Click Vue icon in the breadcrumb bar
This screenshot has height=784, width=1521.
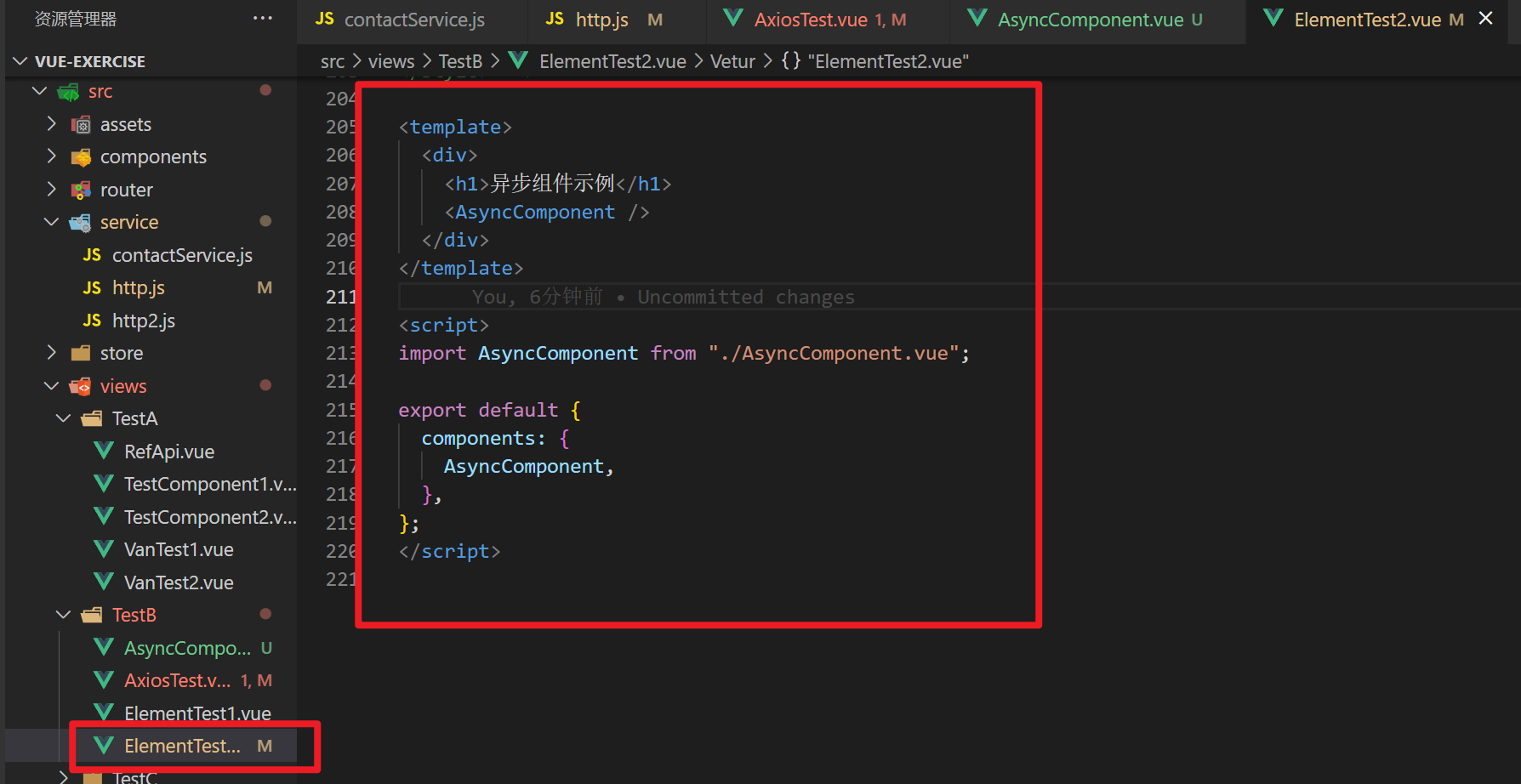point(517,61)
